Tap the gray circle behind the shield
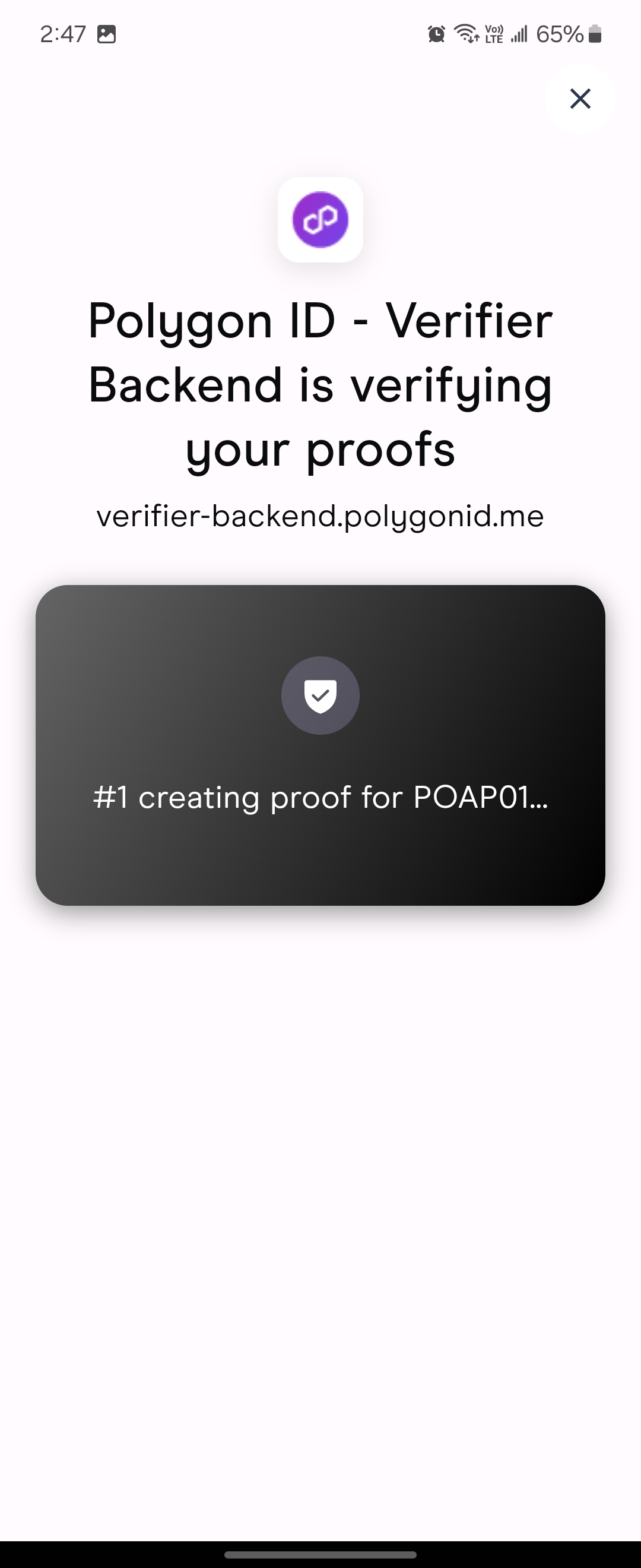This screenshot has height=1568, width=641. tap(320, 695)
